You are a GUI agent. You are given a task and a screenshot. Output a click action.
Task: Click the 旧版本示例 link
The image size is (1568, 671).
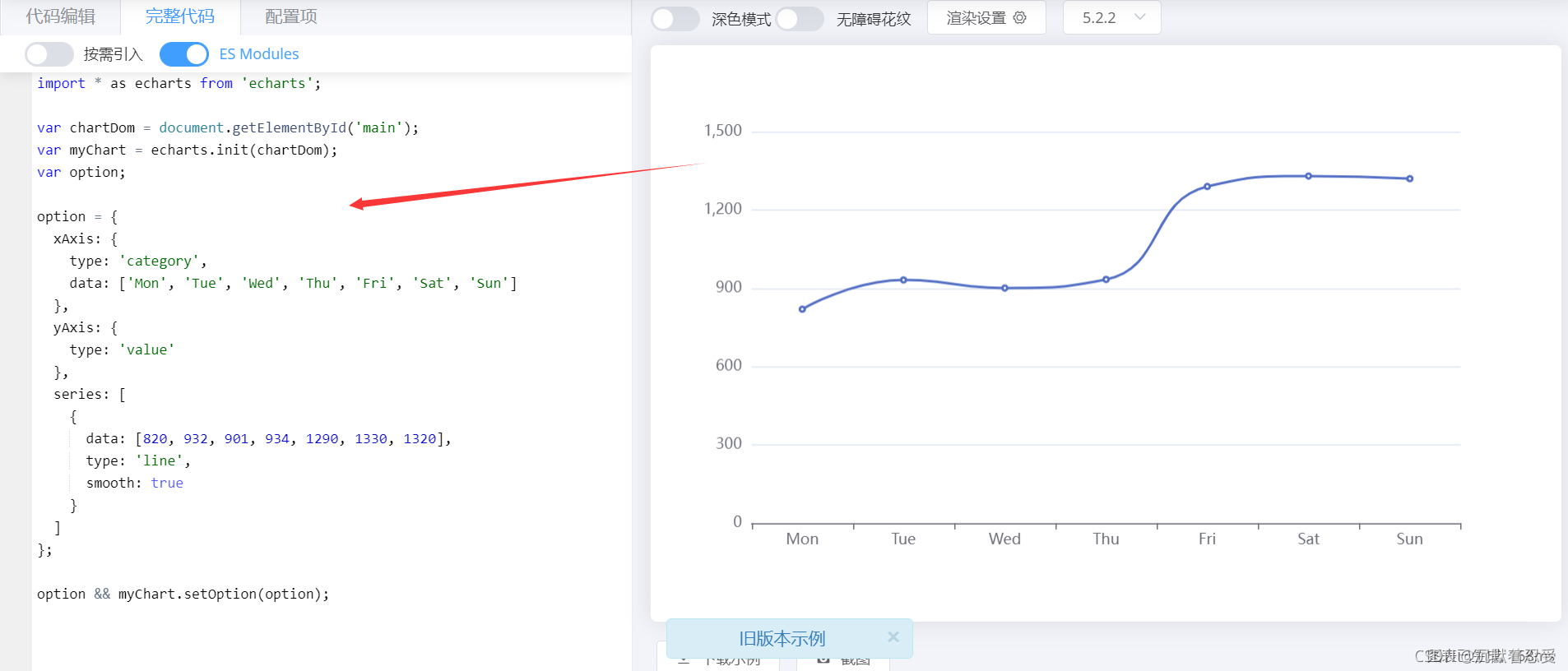coord(782,639)
